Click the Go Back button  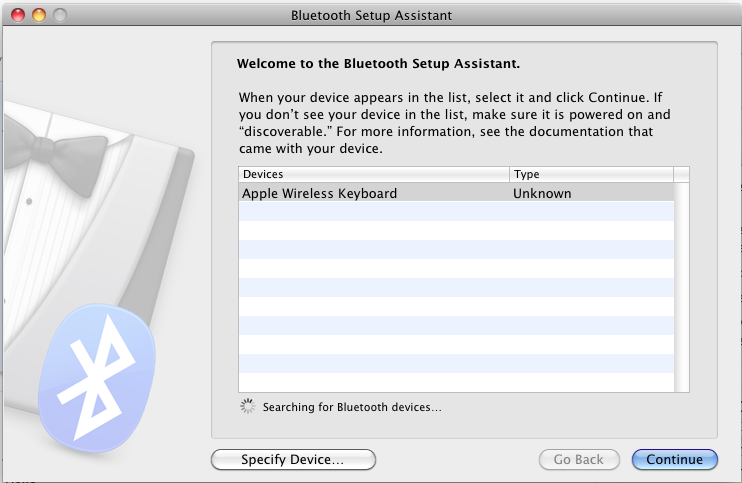coord(579,459)
